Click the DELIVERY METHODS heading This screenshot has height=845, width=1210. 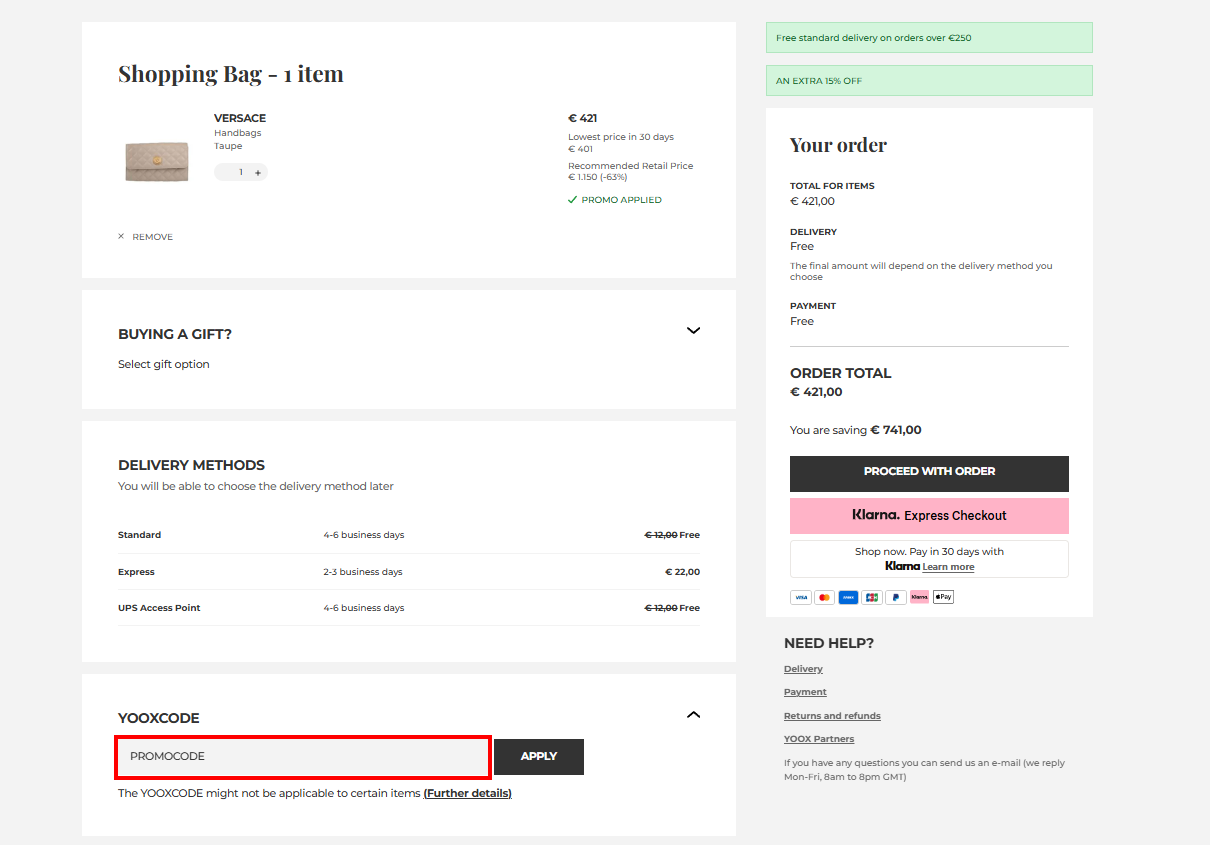click(x=191, y=465)
